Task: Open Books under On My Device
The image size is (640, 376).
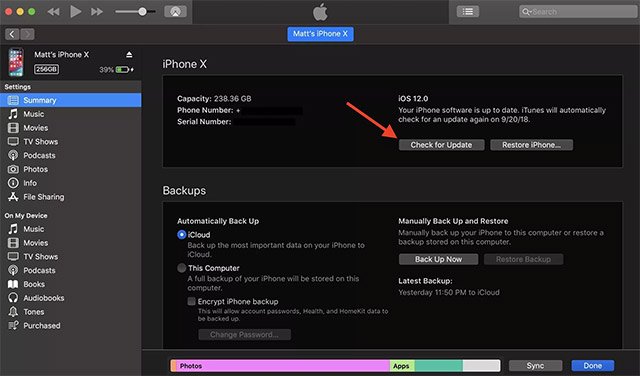Action: click(x=71, y=284)
